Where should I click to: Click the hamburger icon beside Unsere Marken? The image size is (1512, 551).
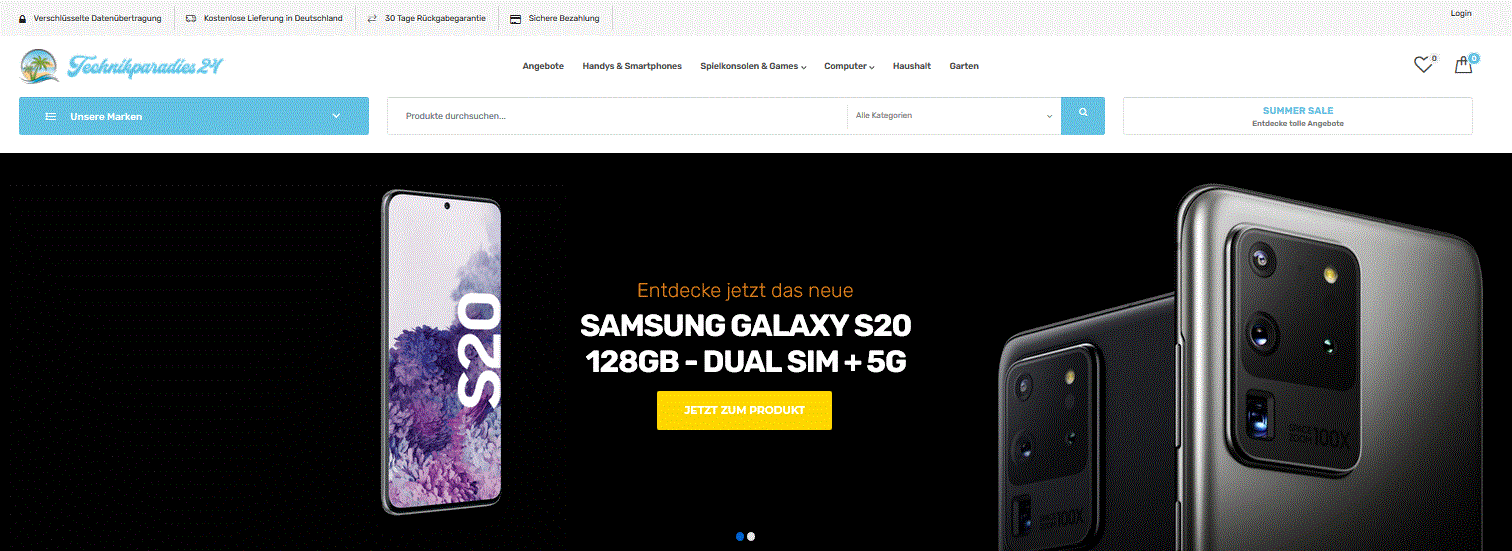(x=50, y=116)
